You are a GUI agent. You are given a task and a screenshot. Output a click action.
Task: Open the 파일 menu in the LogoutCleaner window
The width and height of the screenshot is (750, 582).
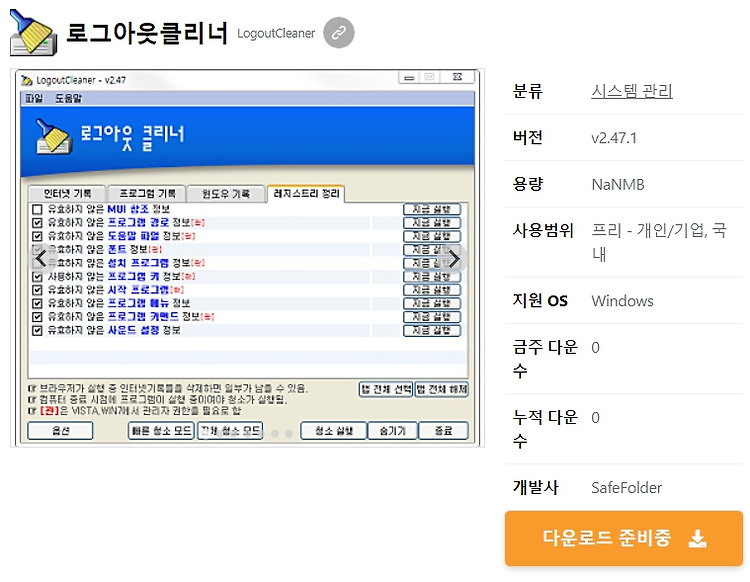(34, 99)
